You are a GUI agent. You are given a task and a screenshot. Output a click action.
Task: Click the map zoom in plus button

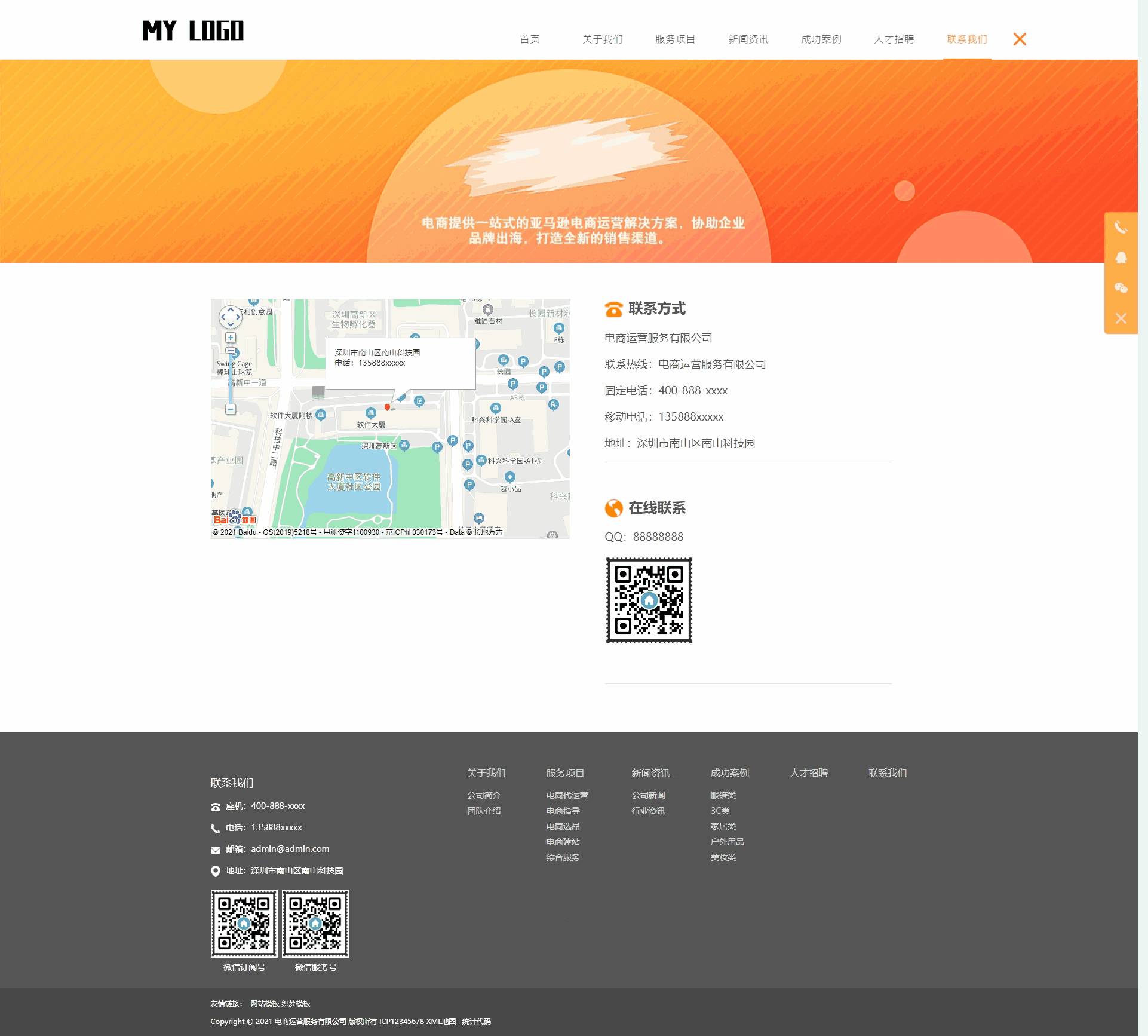[x=230, y=338]
